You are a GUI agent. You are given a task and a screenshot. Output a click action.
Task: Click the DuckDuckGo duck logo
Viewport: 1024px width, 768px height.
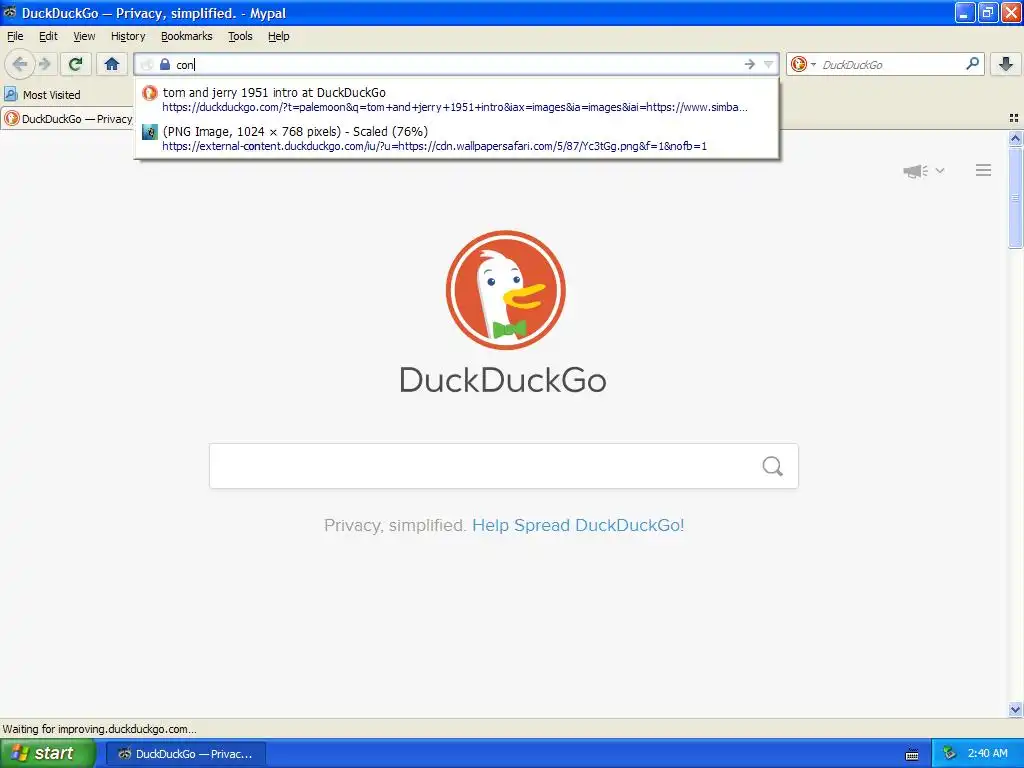[x=505, y=290]
